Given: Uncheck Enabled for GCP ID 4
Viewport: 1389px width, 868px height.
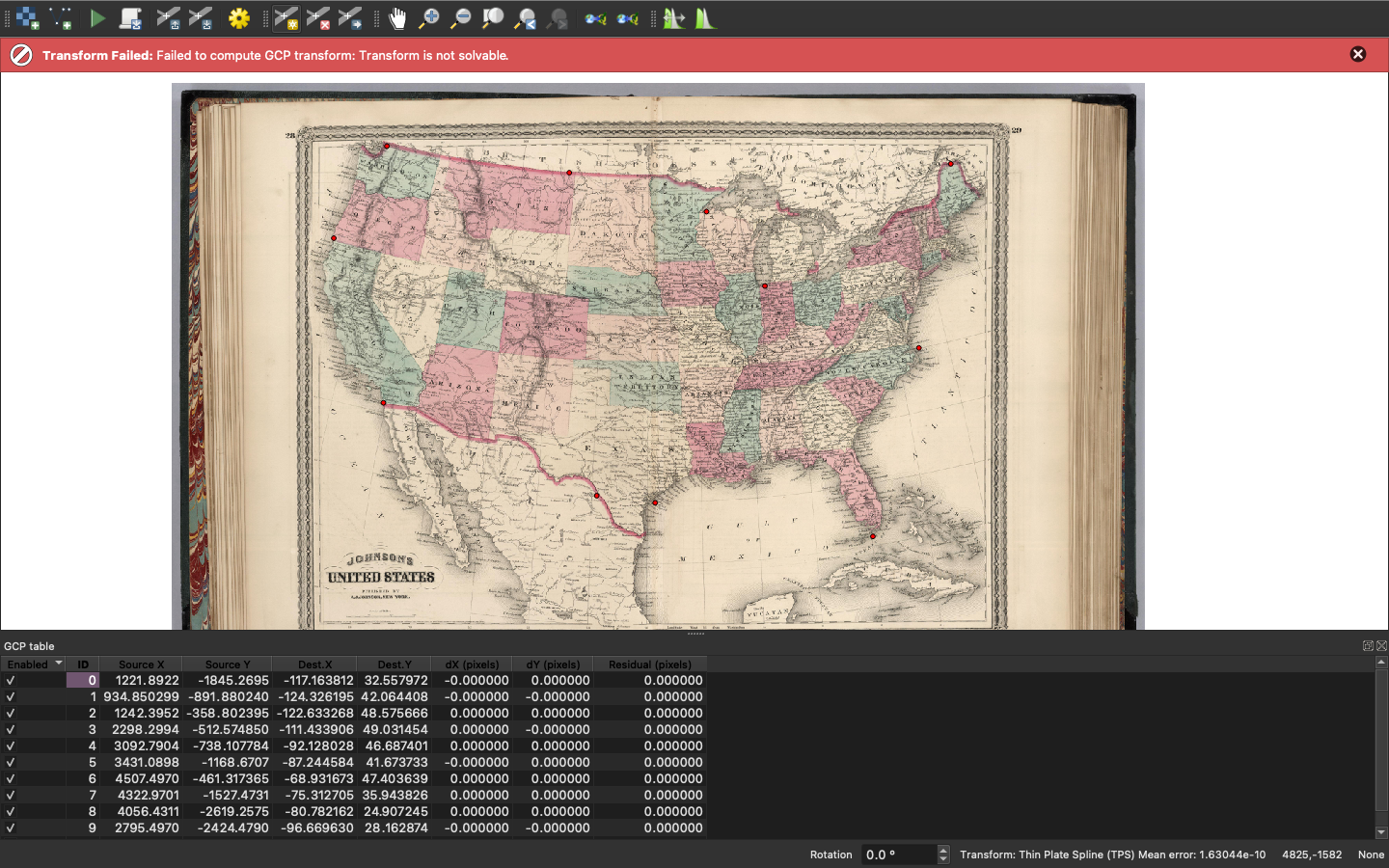Looking at the screenshot, I should (11, 746).
